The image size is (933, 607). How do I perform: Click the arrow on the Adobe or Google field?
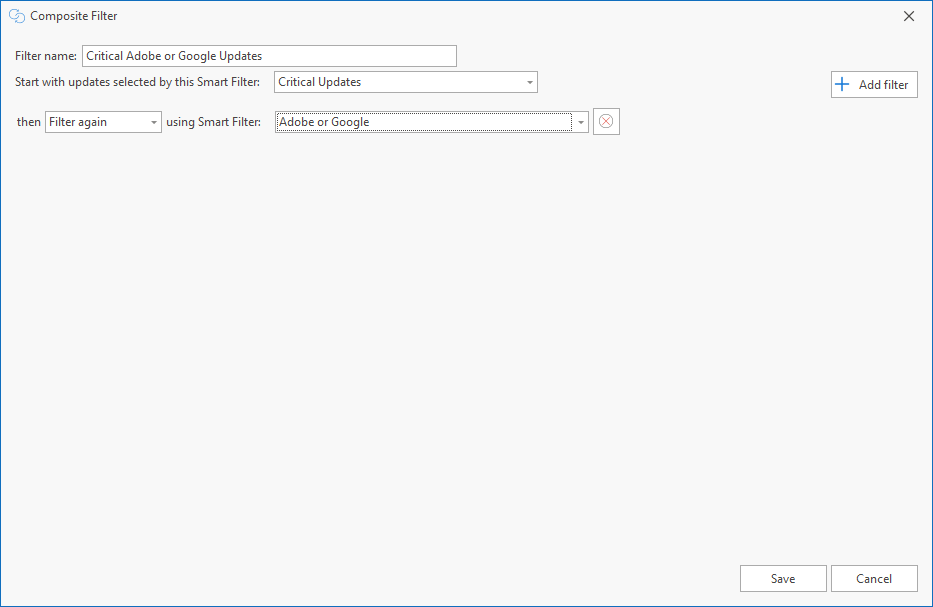pos(581,120)
